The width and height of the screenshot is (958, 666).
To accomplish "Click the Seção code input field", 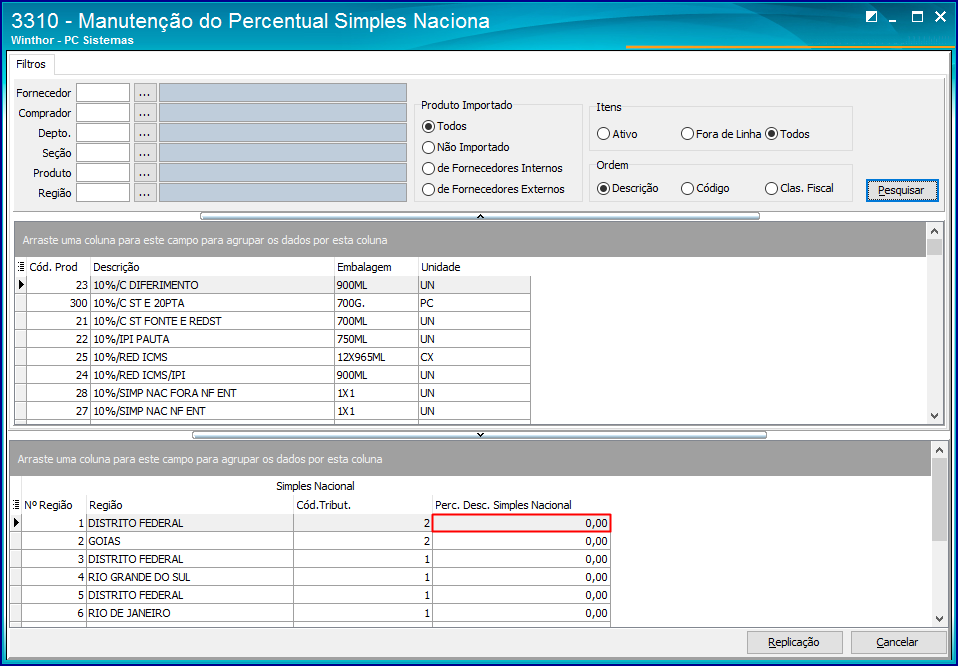I will pos(103,153).
